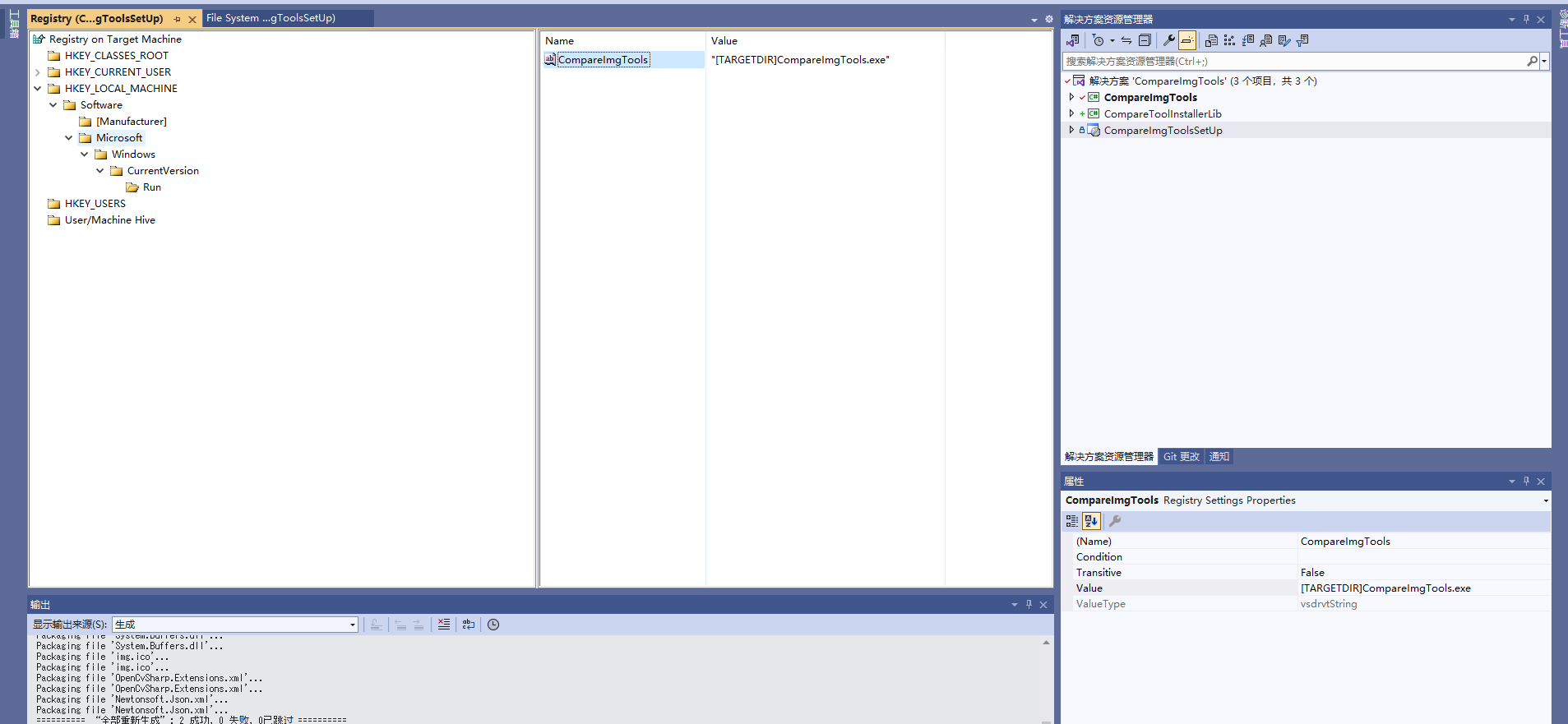The width and height of the screenshot is (1568, 724).
Task: Click the pending changes filter clock icon
Action: click(1099, 40)
